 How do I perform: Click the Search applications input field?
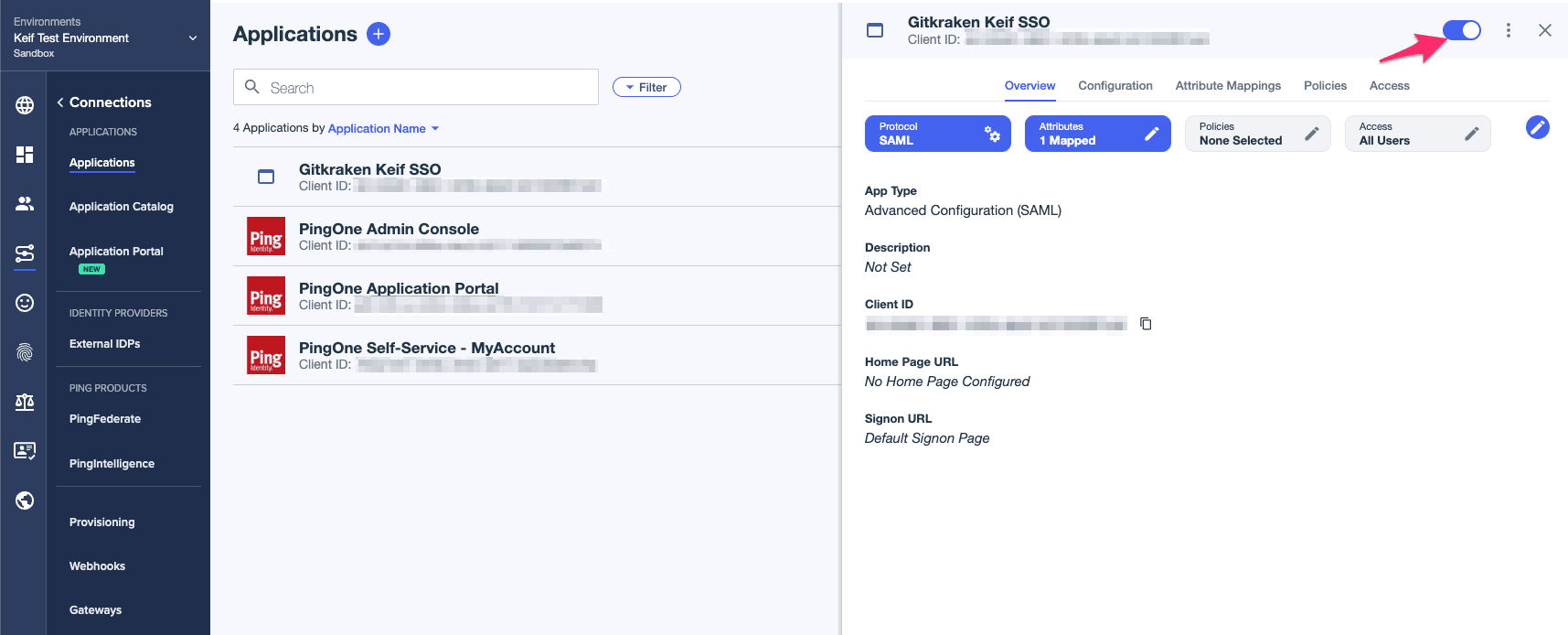click(x=416, y=87)
